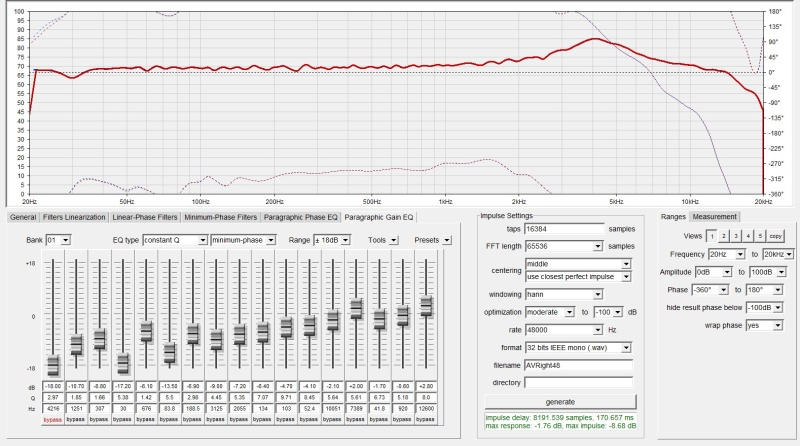Image resolution: width=800 pixels, height=446 pixels.
Task: Click the 30 Hz band gain slider handle
Action: [122, 361]
